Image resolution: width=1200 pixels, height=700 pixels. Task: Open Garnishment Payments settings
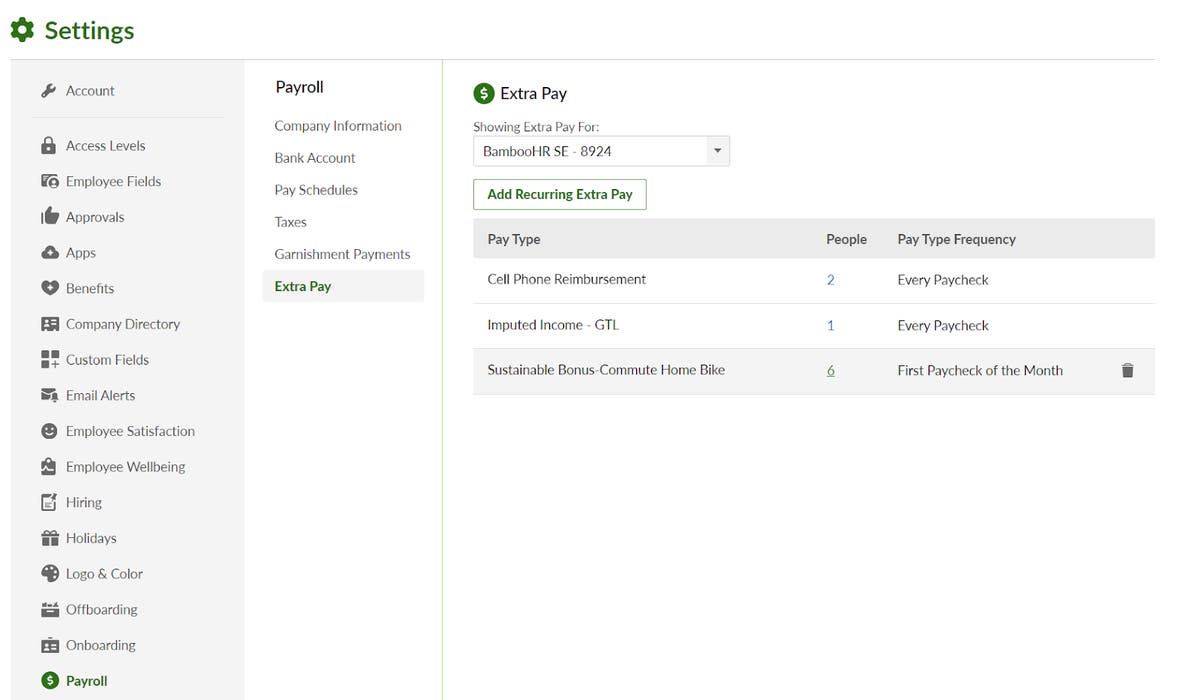coord(342,253)
